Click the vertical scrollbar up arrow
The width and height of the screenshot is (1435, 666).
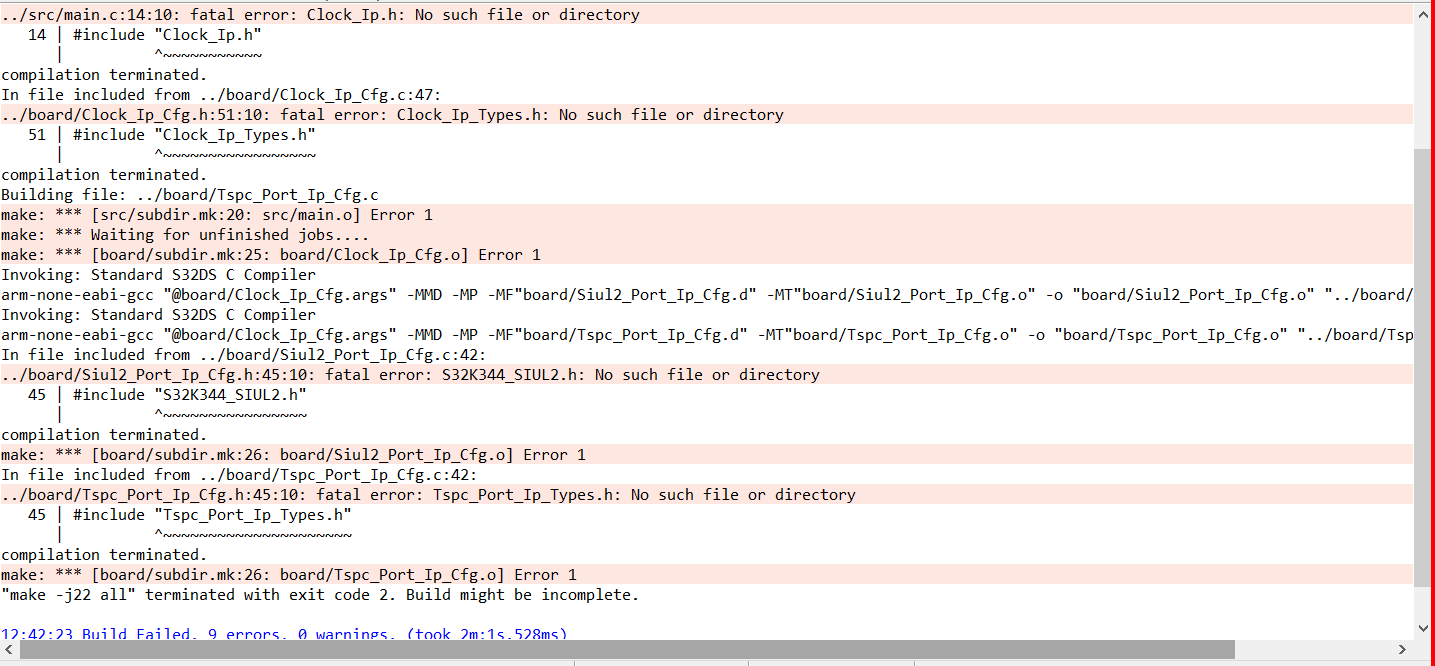1424,14
